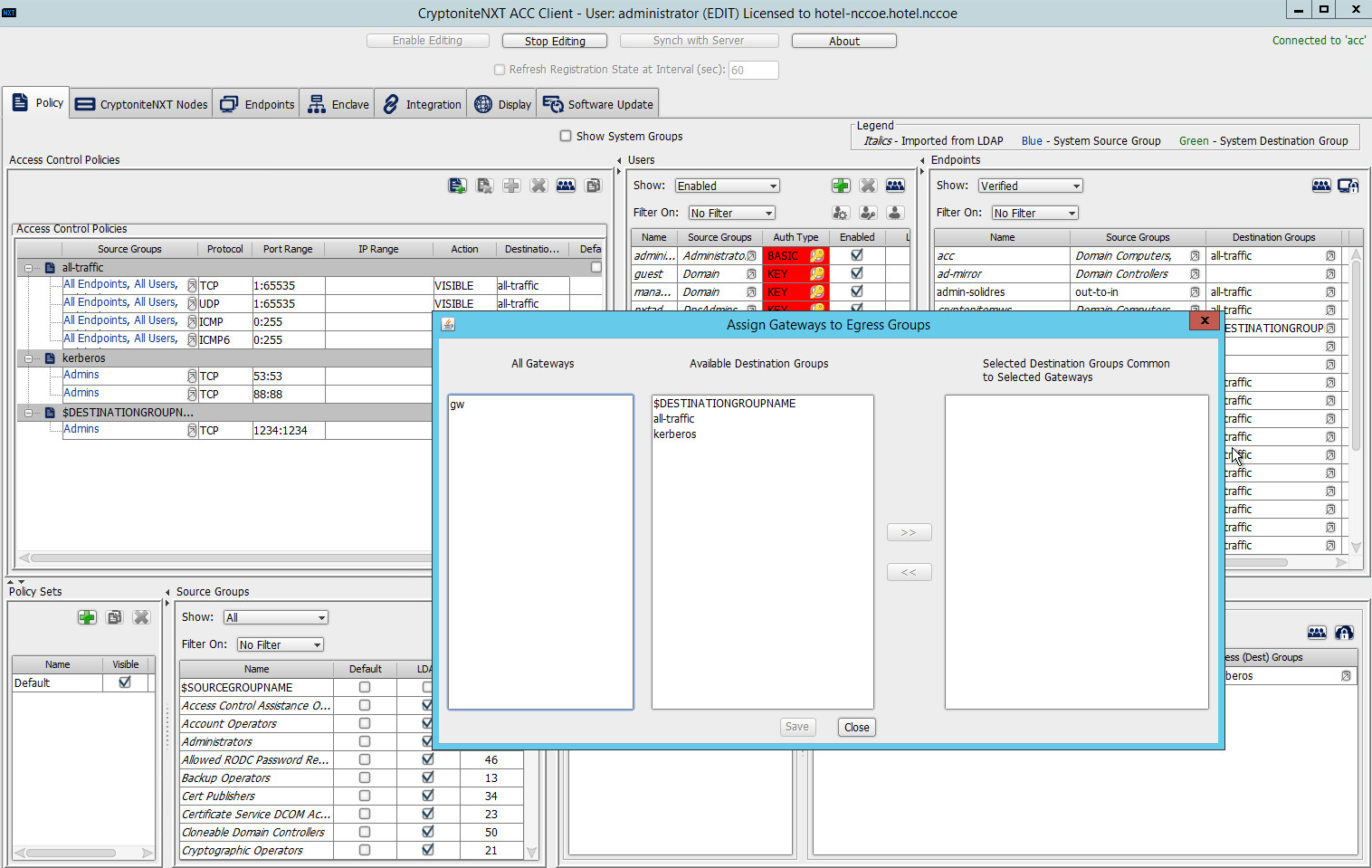Toggle Visible checkbox for Default policy set
The height and width of the screenshot is (868, 1372).
click(125, 682)
